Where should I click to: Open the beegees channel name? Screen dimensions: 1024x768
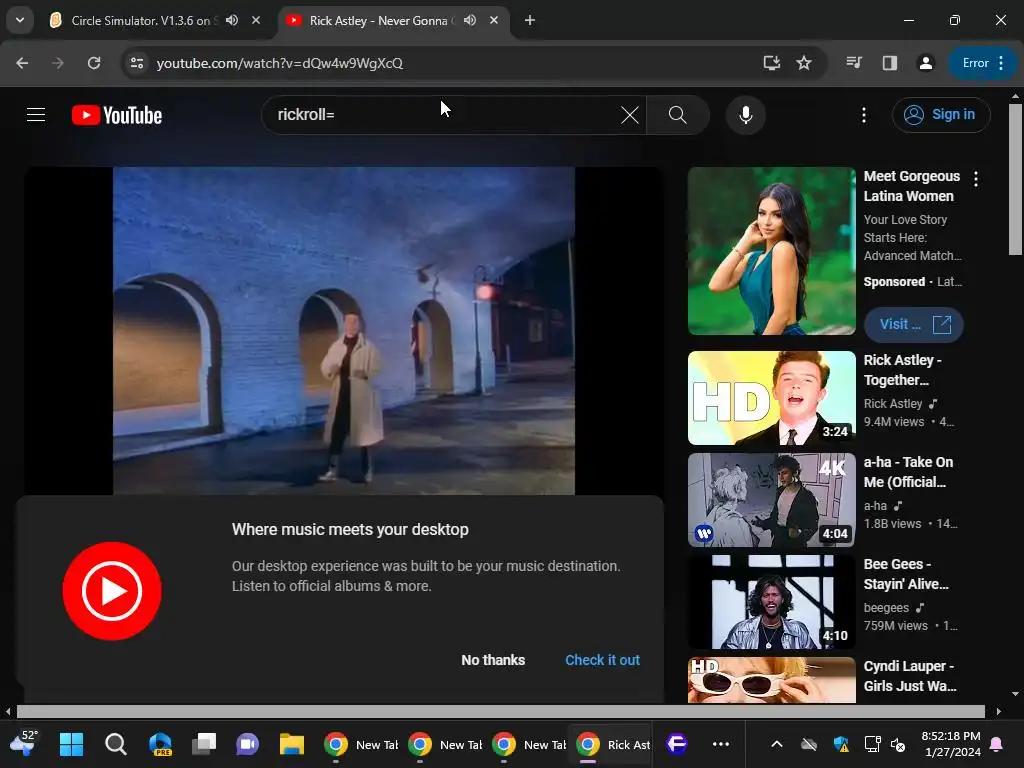pos(886,608)
